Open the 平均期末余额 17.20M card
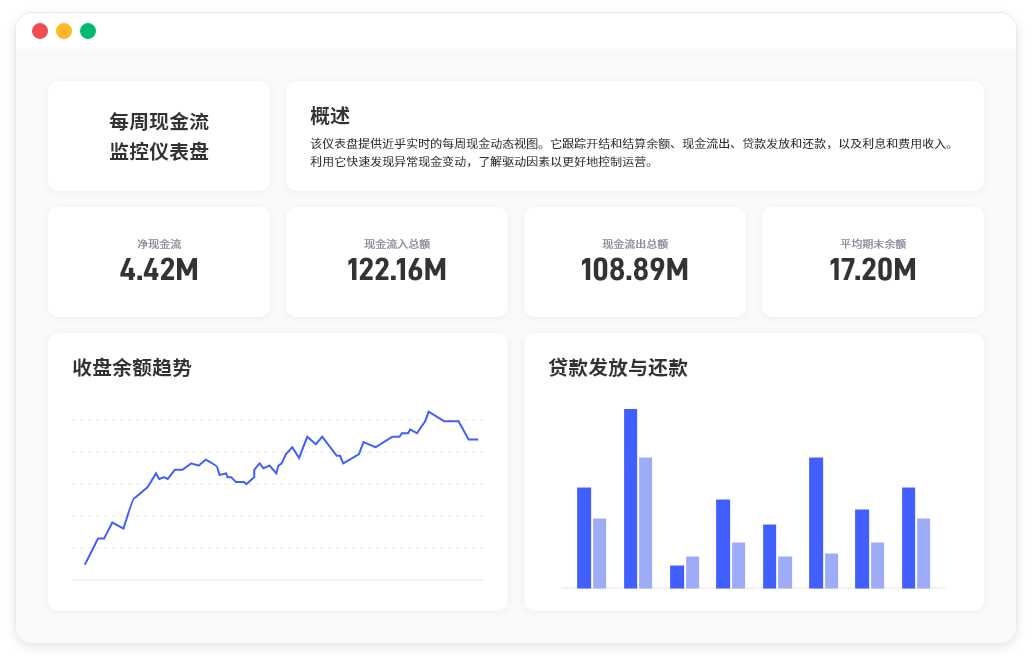 pos(873,262)
